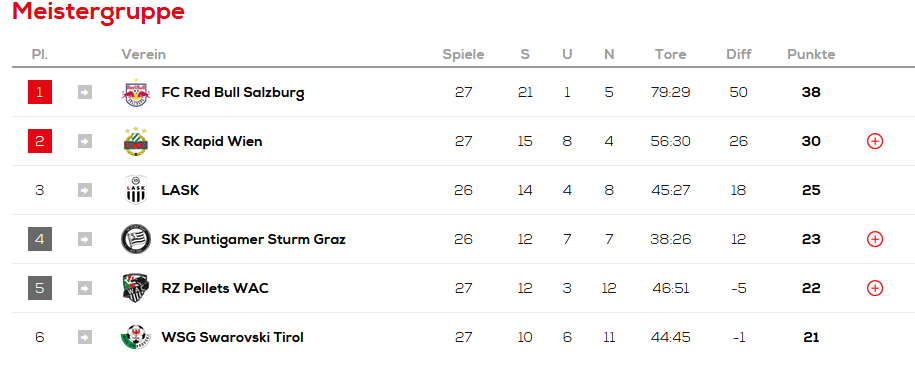915x384 pixels.
Task: Click the RZ Pellets WAC wolf logo
Action: pyautogui.click(x=136, y=288)
